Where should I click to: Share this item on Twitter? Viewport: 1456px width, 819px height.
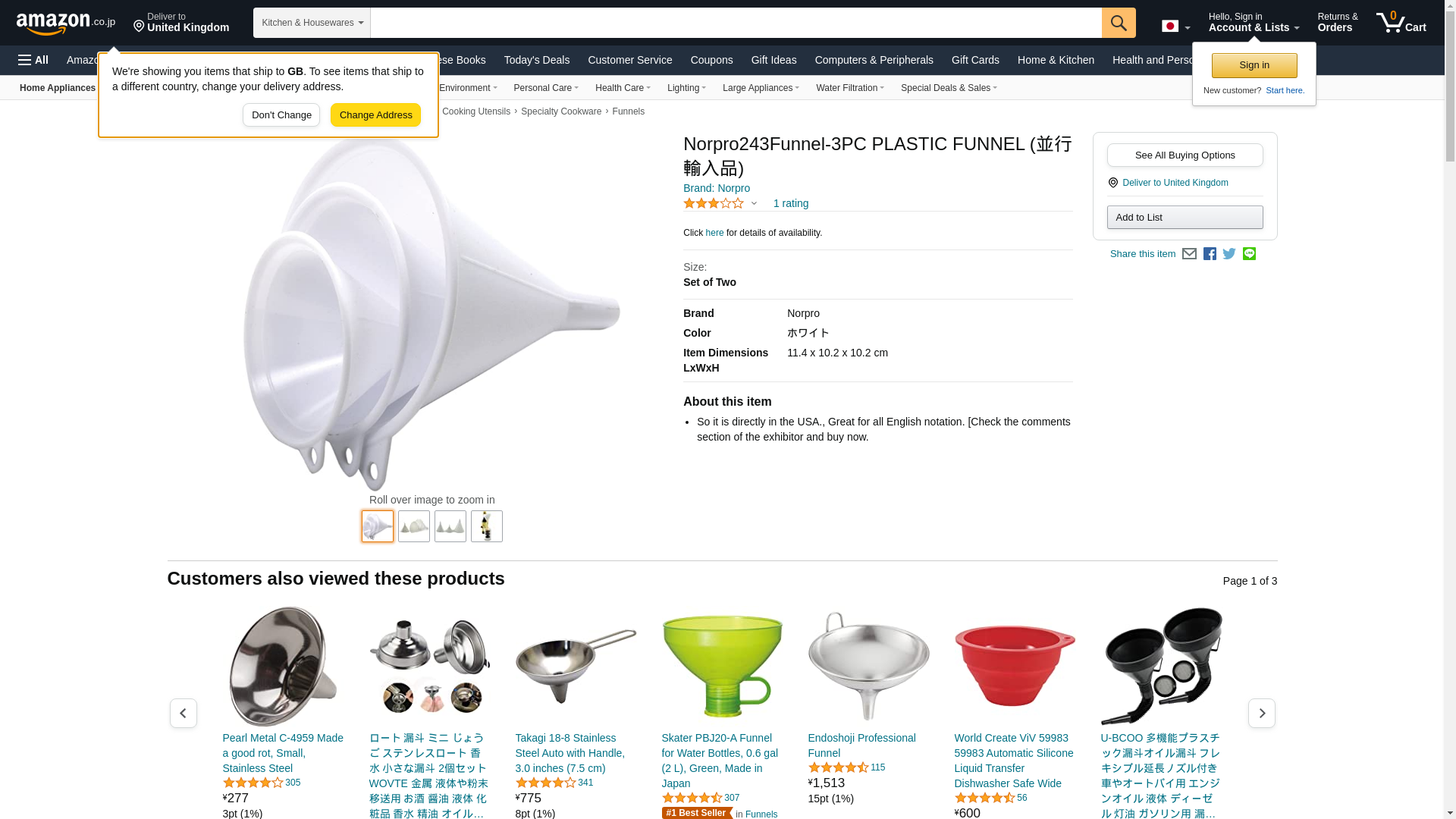tap(1229, 254)
